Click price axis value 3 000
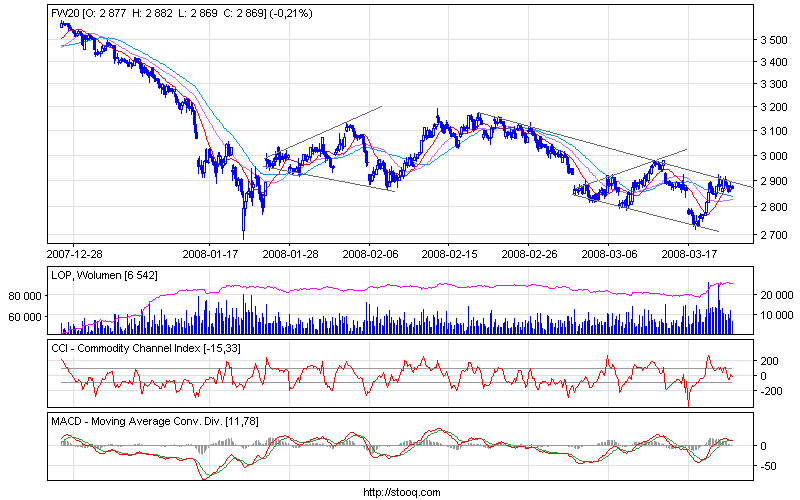Screen dimensions: 800x500 [x=773, y=156]
